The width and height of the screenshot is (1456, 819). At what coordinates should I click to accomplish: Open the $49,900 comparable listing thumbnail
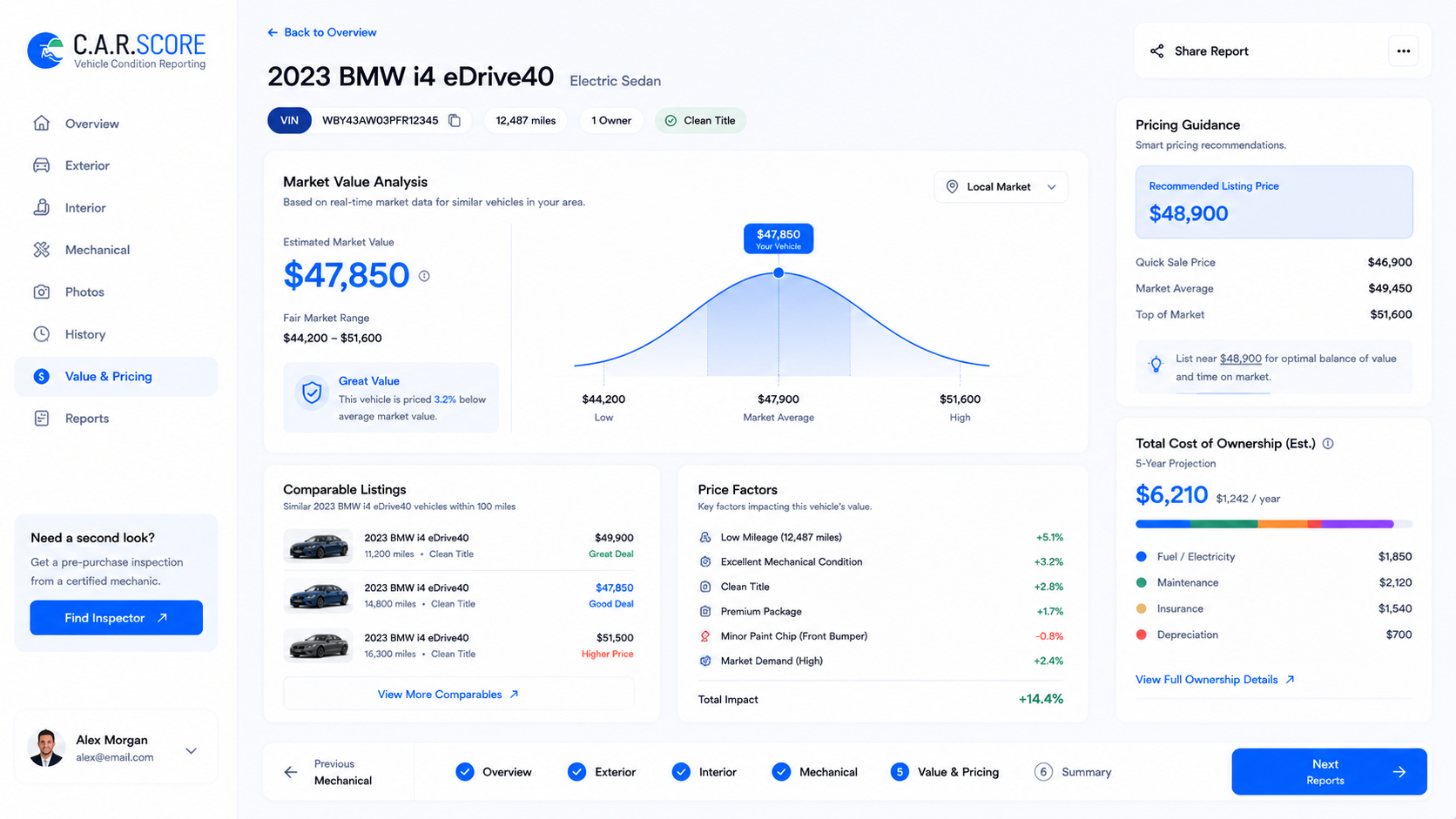point(319,546)
